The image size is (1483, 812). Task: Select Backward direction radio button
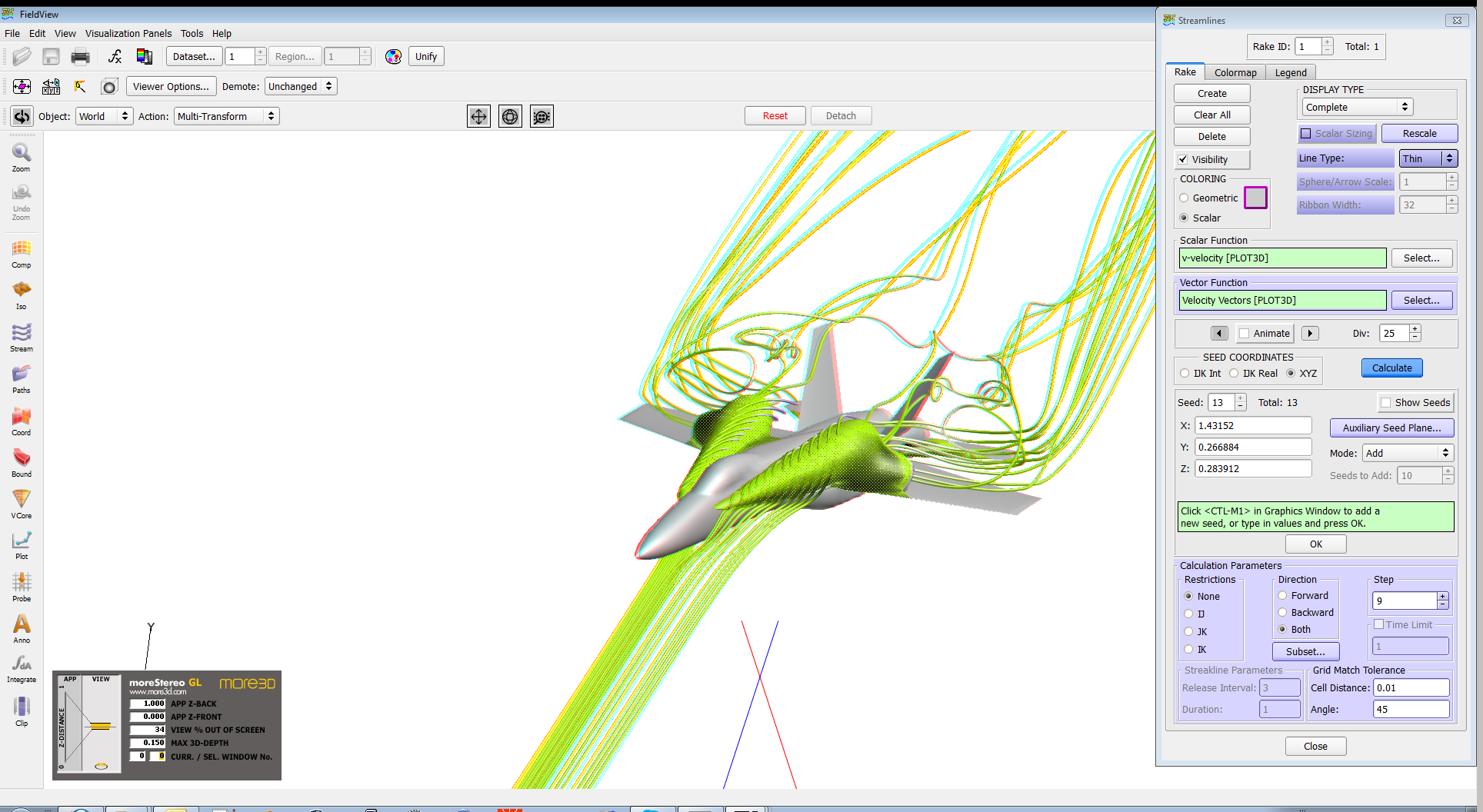(1282, 612)
